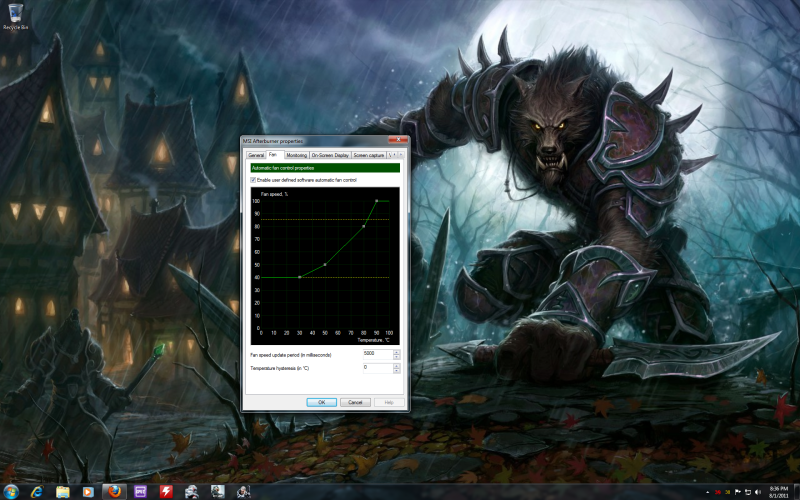Open the Screen capture tab
Viewport: 800px width, 500px height.
click(369, 155)
